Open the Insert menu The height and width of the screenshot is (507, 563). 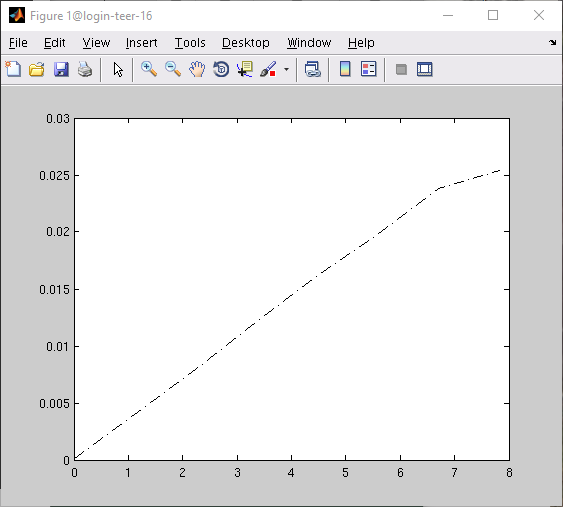(141, 43)
